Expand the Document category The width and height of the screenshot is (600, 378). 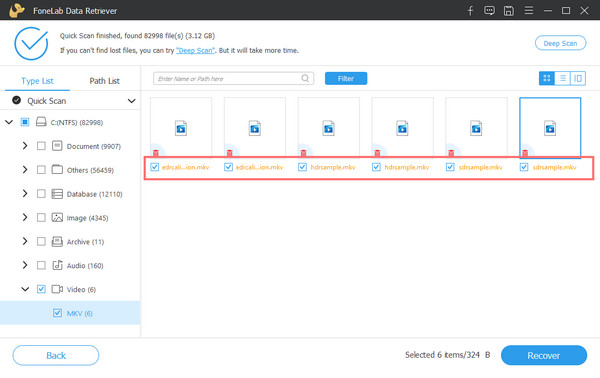(x=25, y=146)
